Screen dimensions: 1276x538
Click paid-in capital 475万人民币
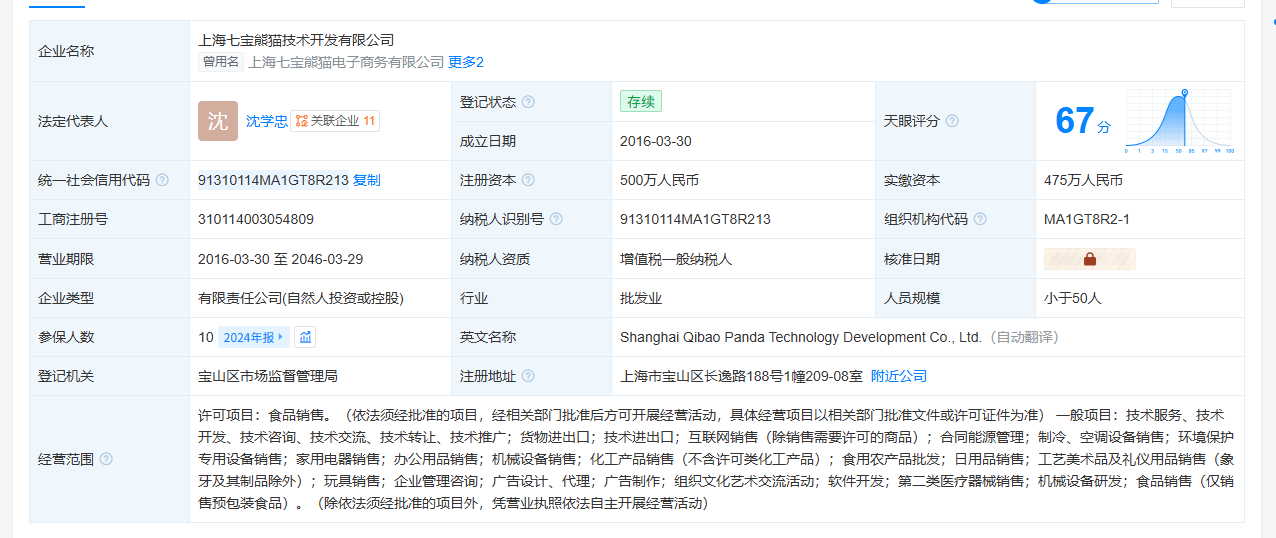click(x=1083, y=180)
